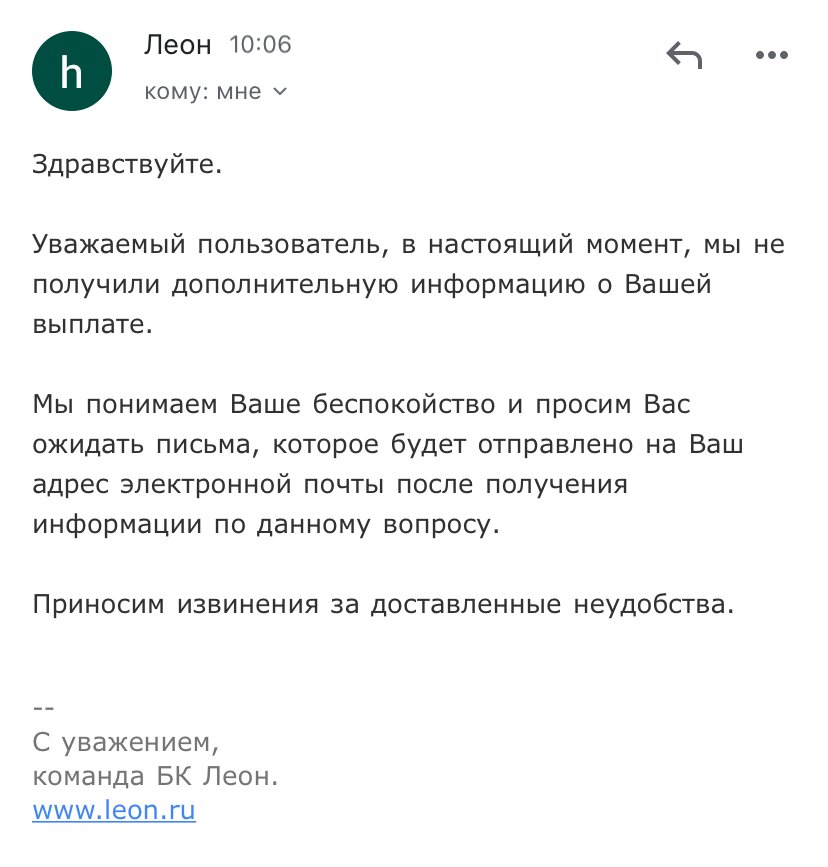This screenshot has height=867, width=828.
Task: Expand recipient details chevron
Action: click(280, 92)
